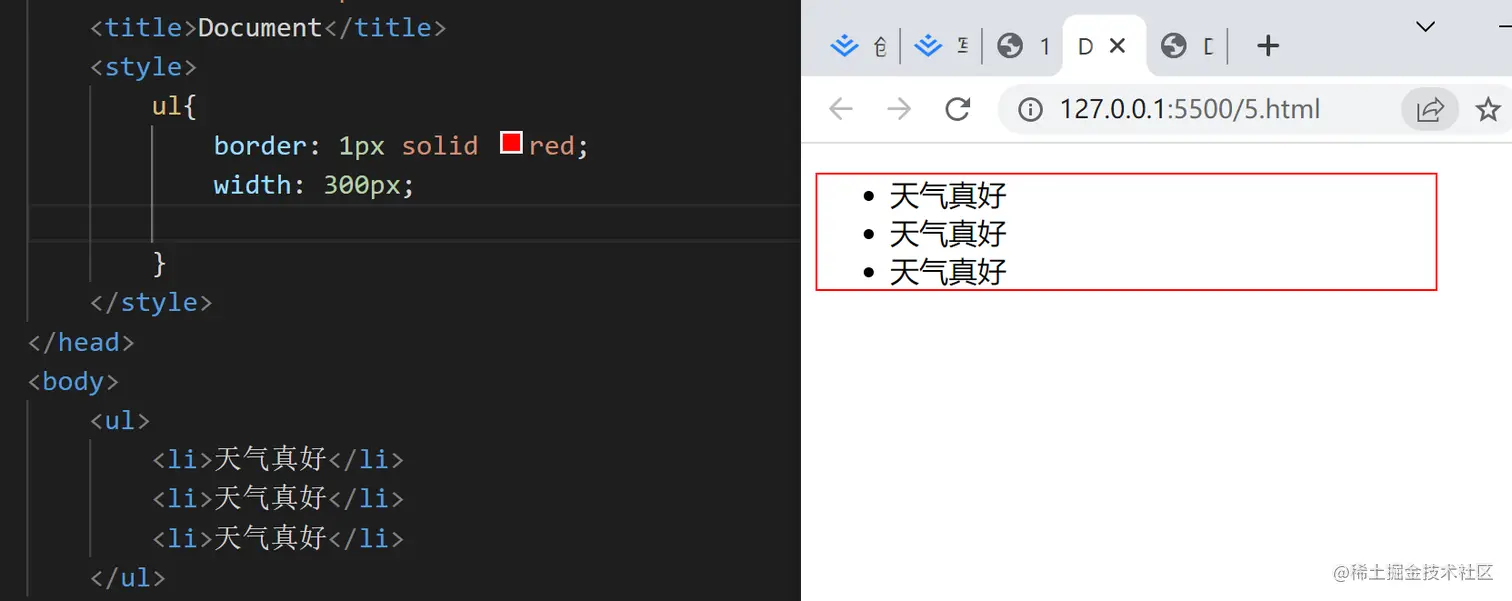Reload the 5.html page
1512x601 pixels.
pyautogui.click(x=958, y=109)
